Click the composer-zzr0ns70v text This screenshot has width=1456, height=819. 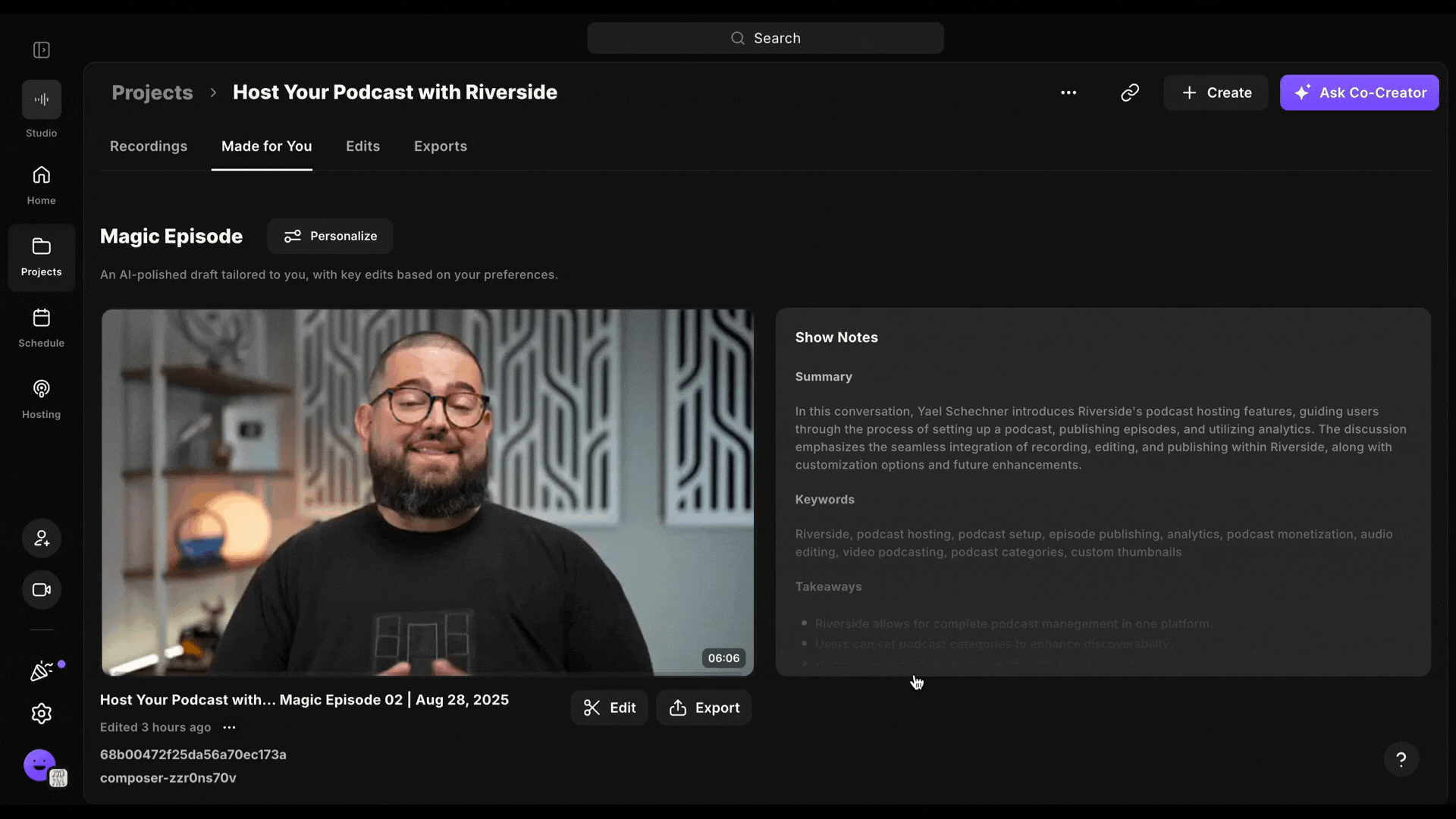click(x=168, y=778)
